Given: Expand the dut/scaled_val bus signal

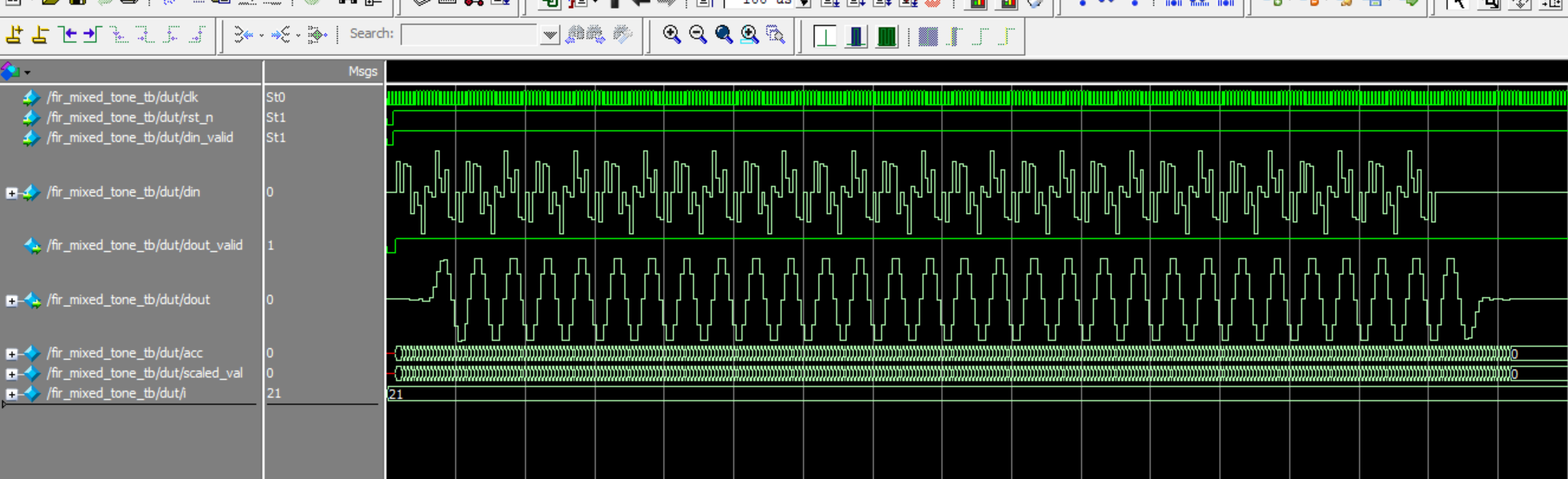Looking at the screenshot, I should click(x=11, y=373).
